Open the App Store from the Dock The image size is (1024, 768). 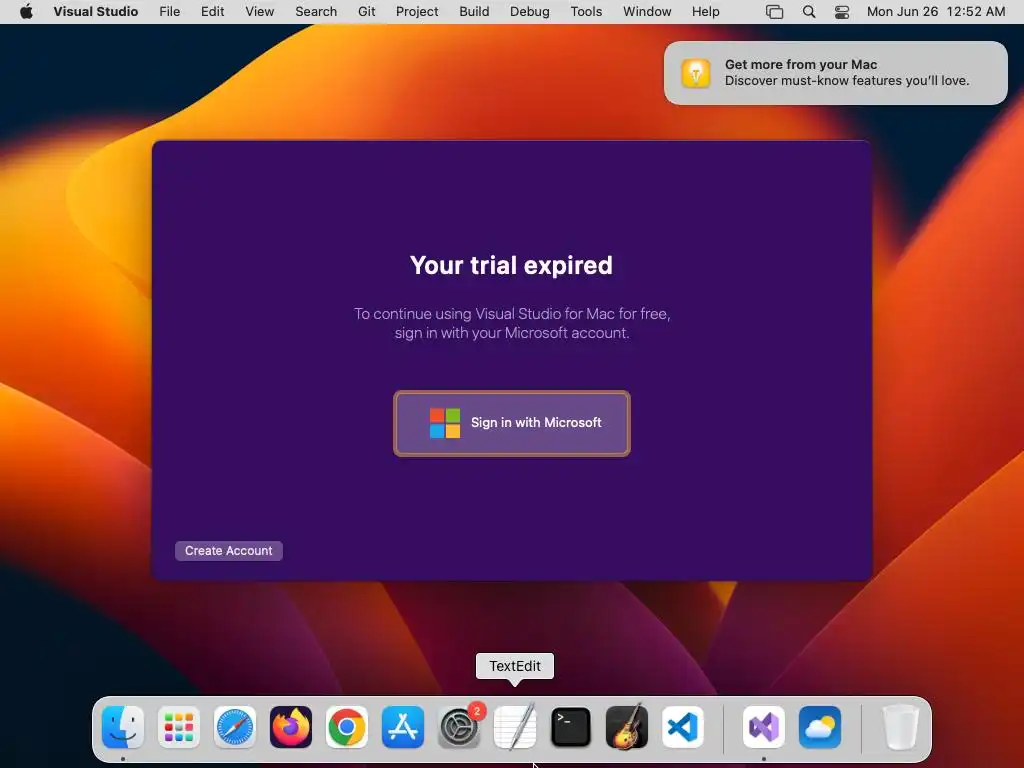(x=403, y=727)
